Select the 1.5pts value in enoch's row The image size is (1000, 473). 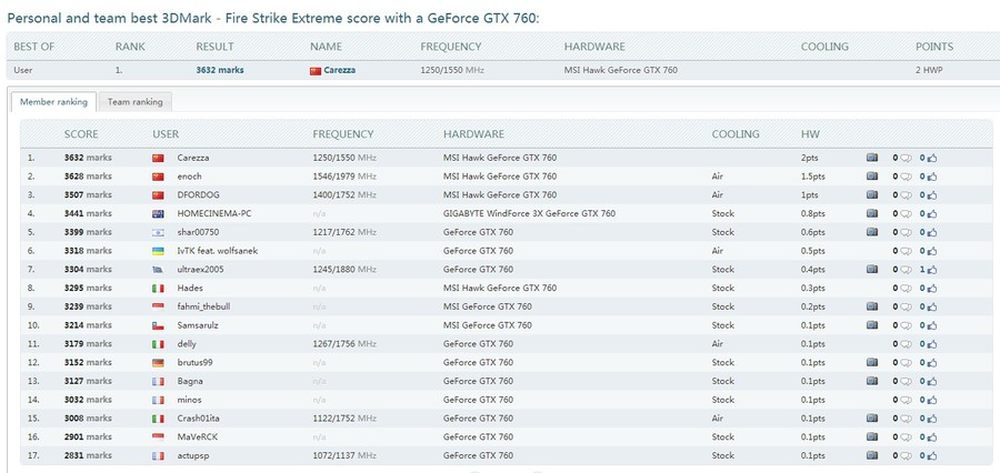point(813,176)
